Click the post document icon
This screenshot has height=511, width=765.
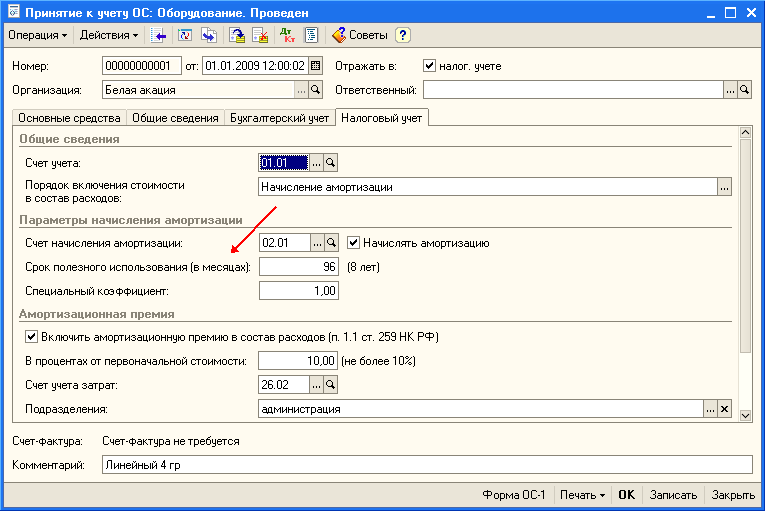point(237,35)
